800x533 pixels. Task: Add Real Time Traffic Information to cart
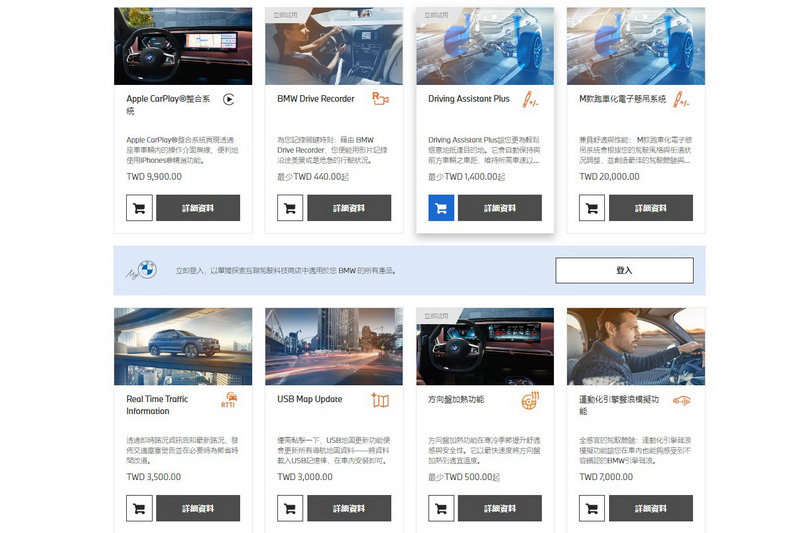139,508
